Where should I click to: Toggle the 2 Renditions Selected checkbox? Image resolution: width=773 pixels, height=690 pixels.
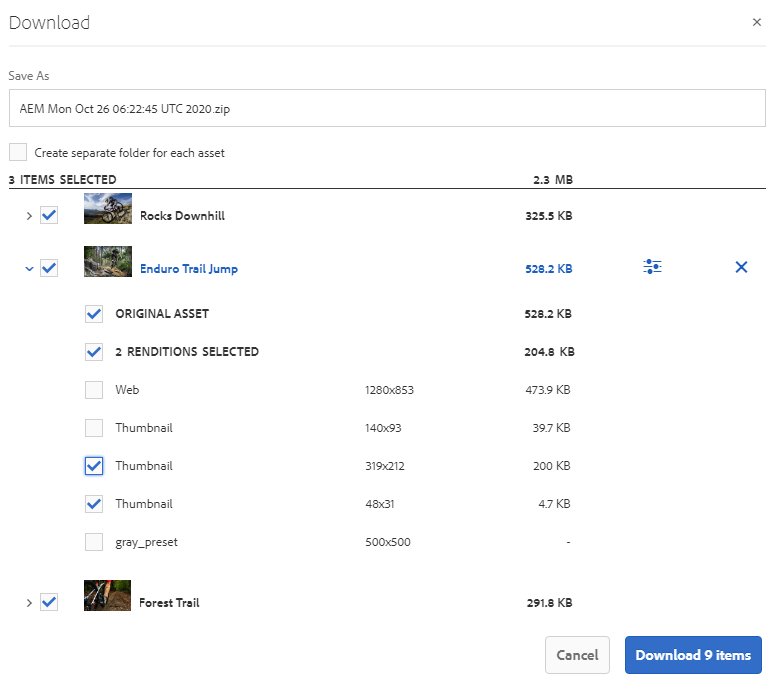coord(94,352)
